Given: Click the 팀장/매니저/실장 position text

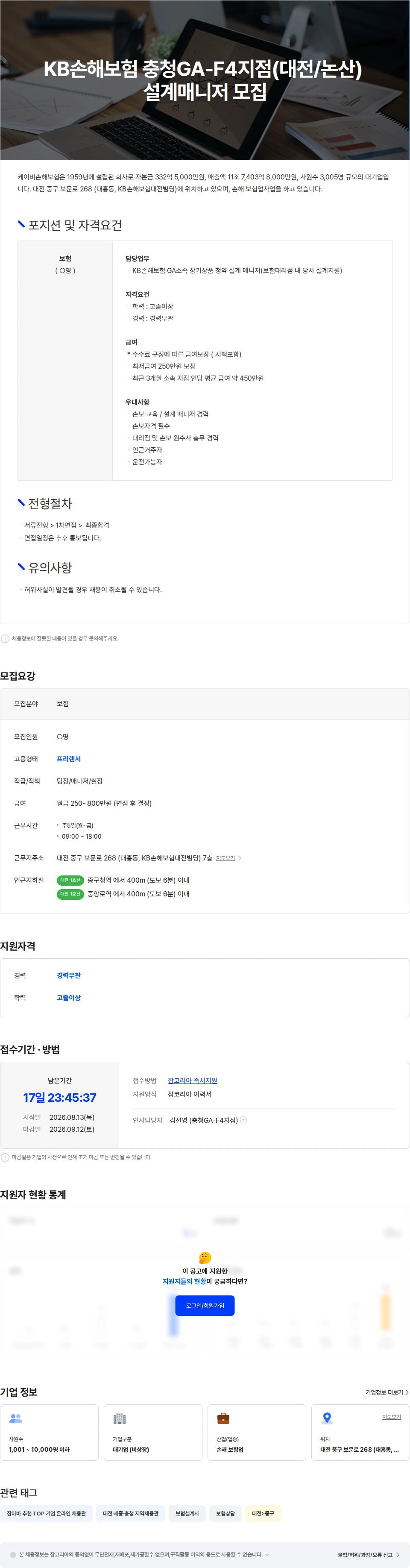Looking at the screenshot, I should tap(80, 781).
